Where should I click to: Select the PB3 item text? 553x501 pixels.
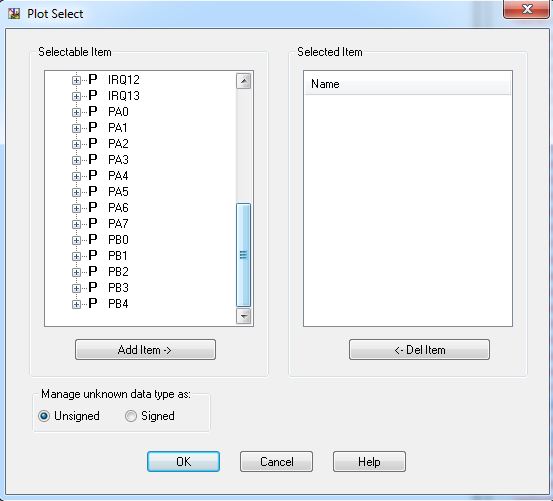pos(118,288)
